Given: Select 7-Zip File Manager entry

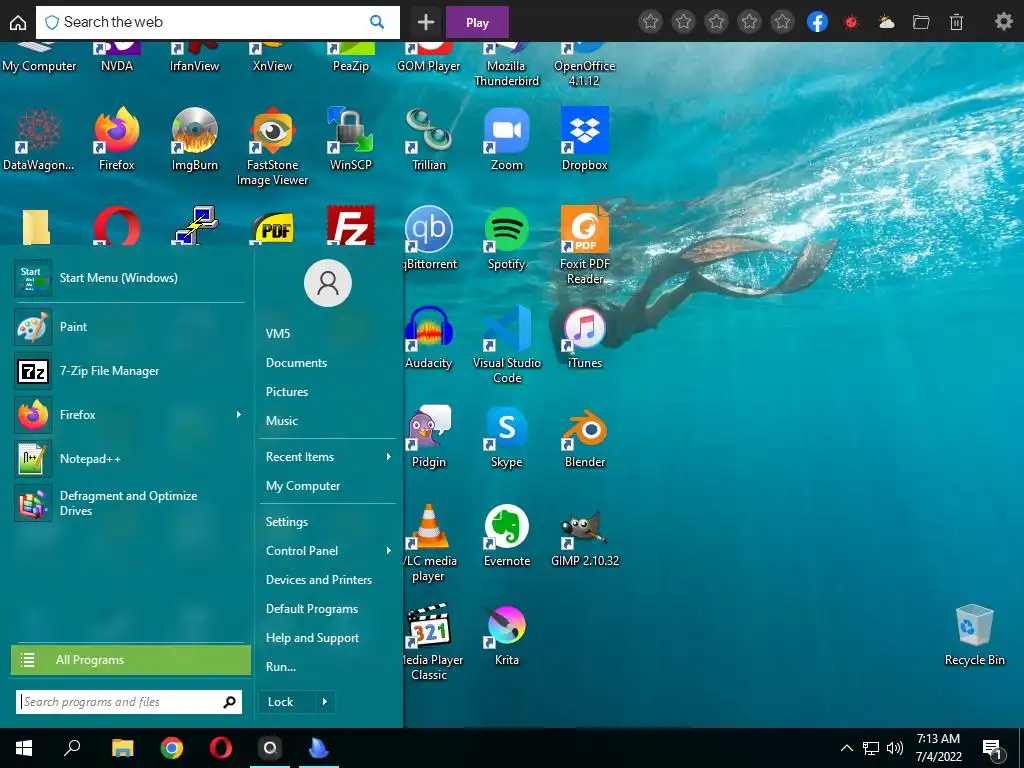Looking at the screenshot, I should [129, 371].
